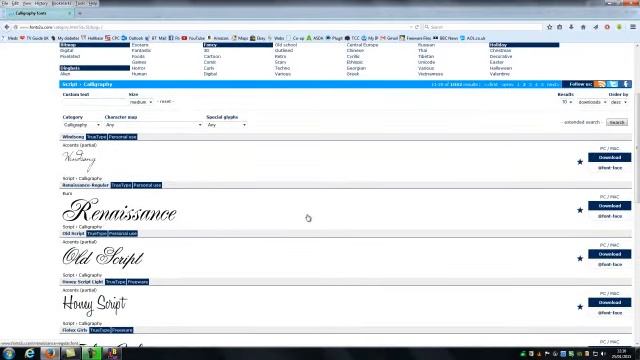Viewport: 640px width, 360px height.
Task: Open the Amazon bookmark in bookmarks bar
Action: pyautogui.click(x=218, y=38)
